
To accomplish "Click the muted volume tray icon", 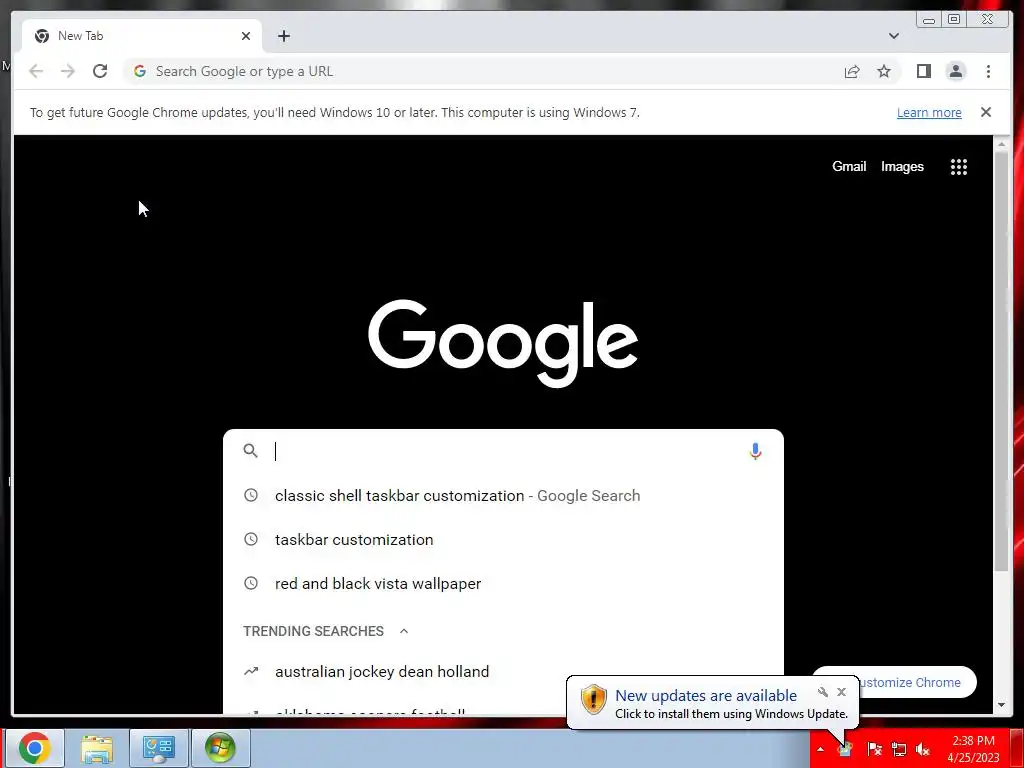I will [922, 749].
